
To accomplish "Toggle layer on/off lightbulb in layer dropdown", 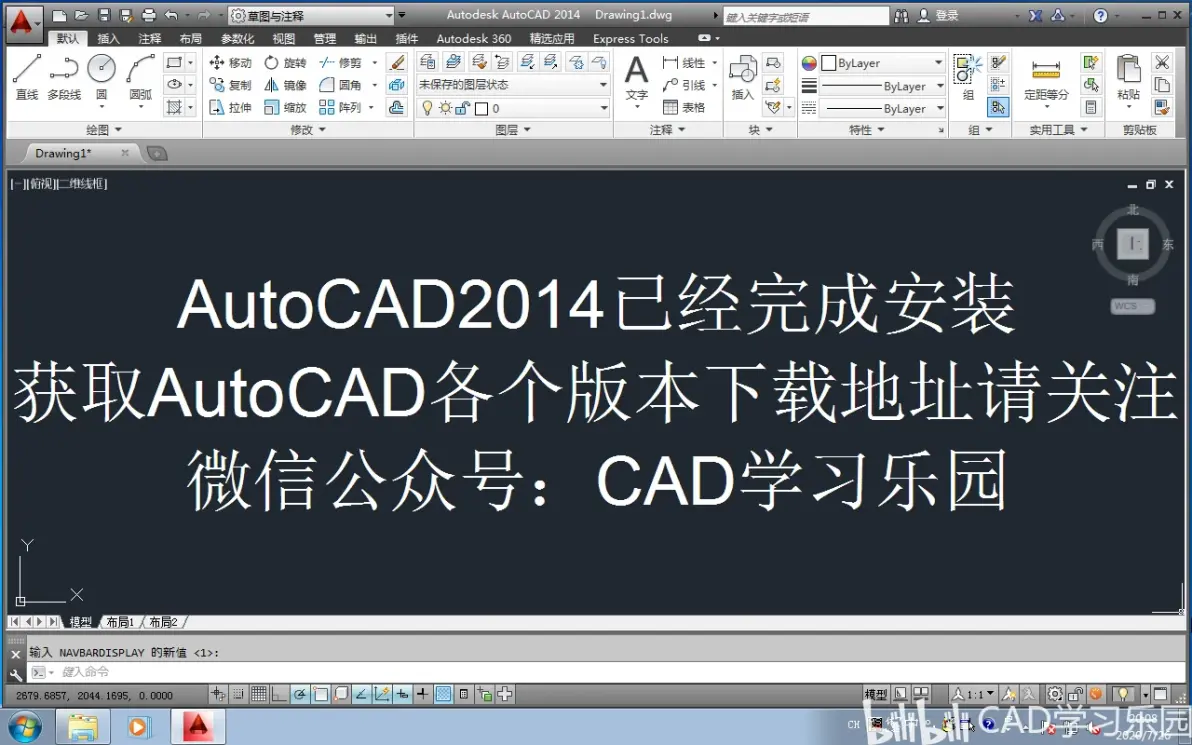I will pos(427,109).
